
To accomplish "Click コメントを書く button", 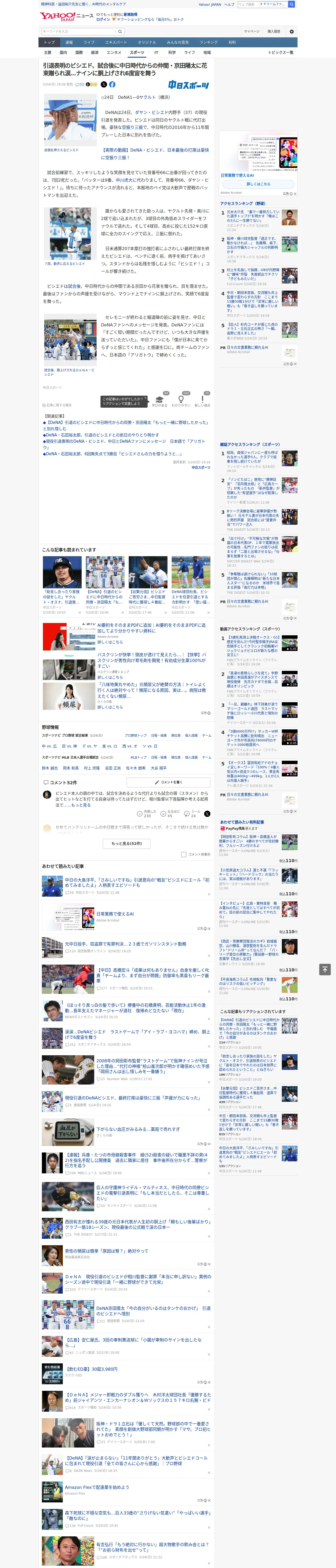I will [168, 782].
